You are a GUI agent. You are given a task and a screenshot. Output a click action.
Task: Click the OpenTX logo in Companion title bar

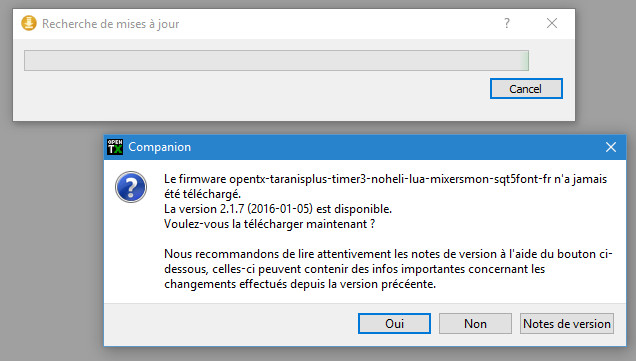pyautogui.click(x=115, y=147)
